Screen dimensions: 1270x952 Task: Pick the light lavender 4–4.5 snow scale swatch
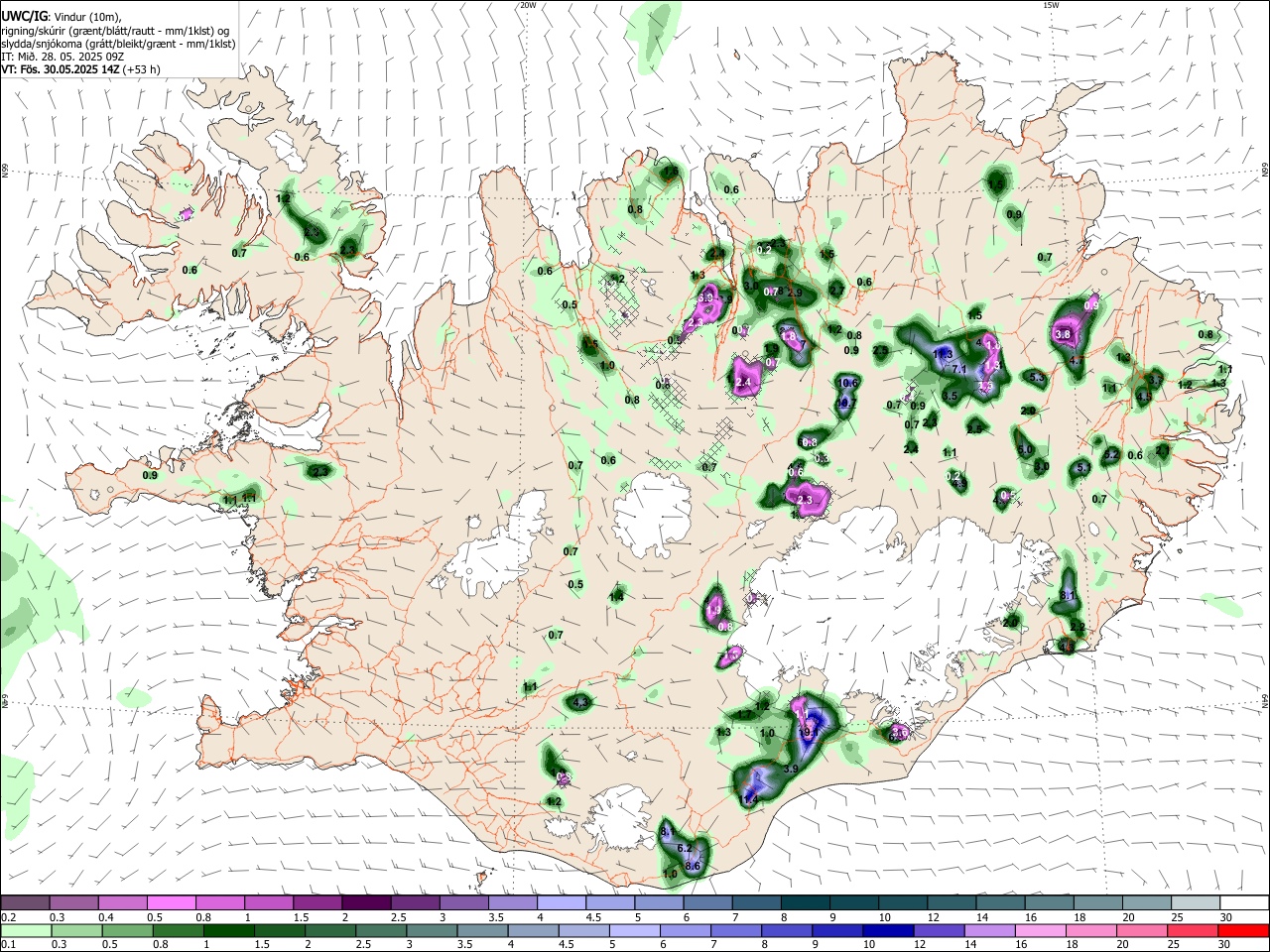click(x=562, y=902)
